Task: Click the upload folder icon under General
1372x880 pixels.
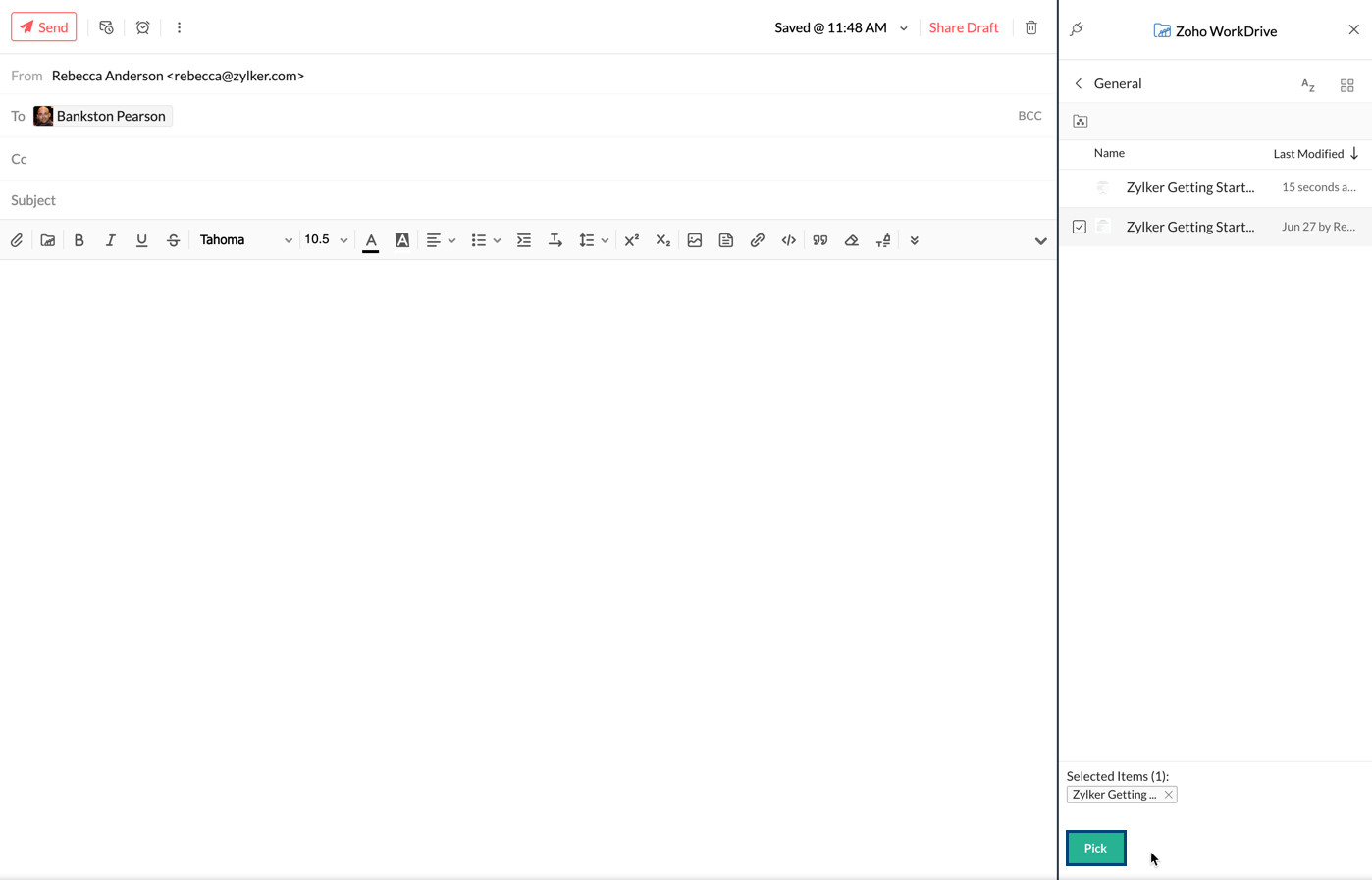Action: 1081,121
